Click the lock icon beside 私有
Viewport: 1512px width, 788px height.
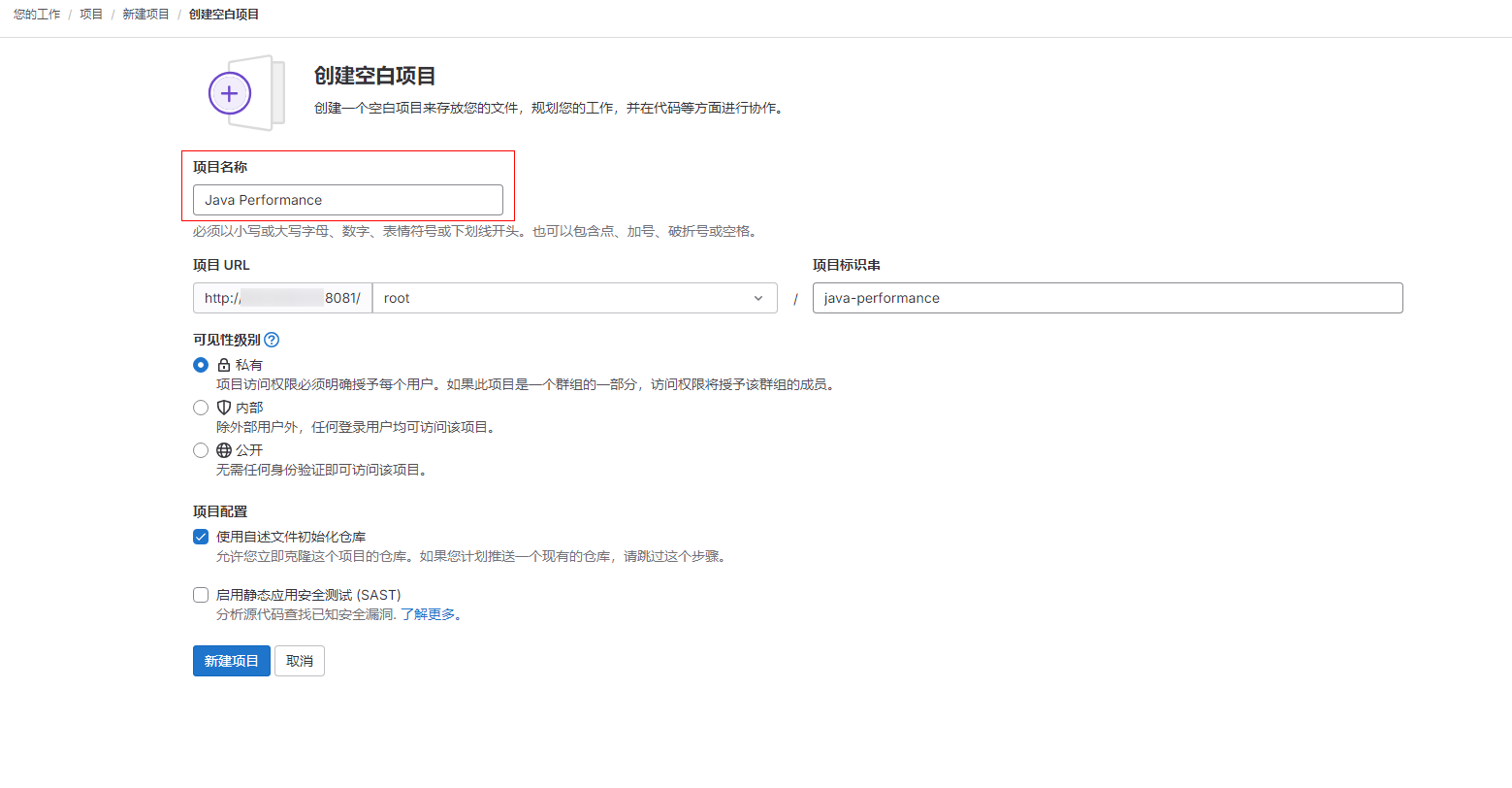224,365
